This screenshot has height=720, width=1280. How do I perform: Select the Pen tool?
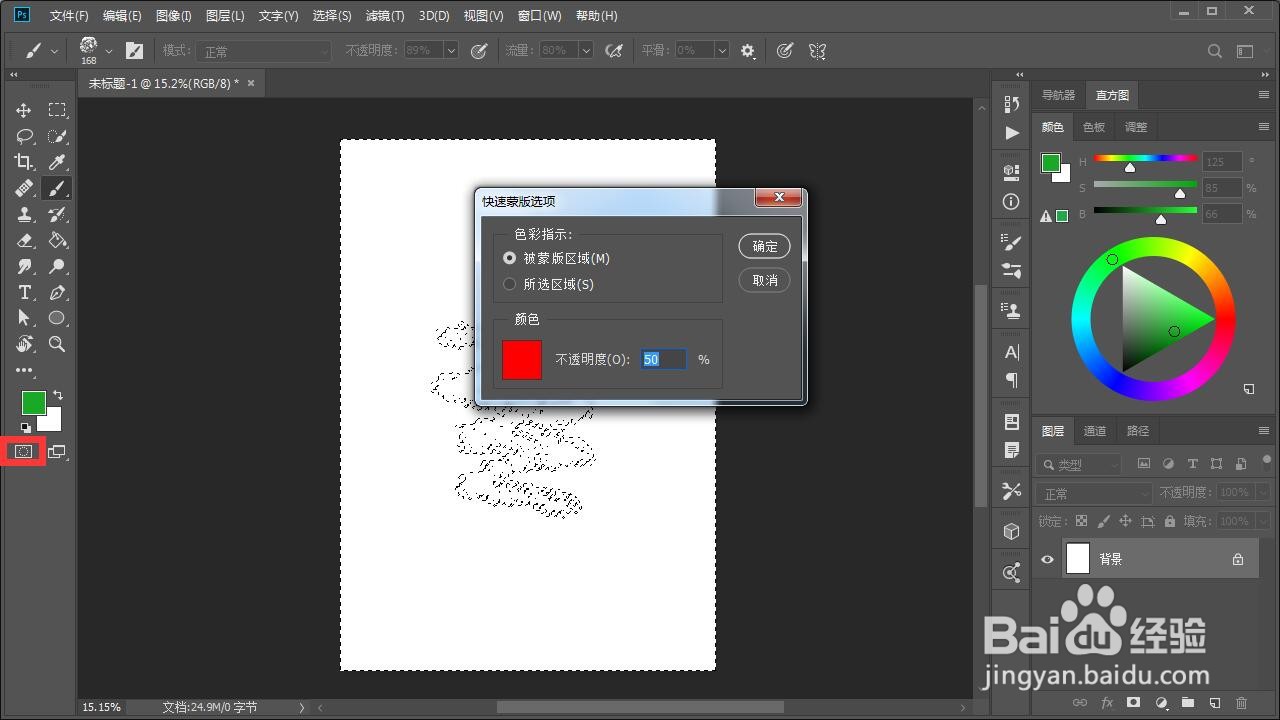(58, 292)
